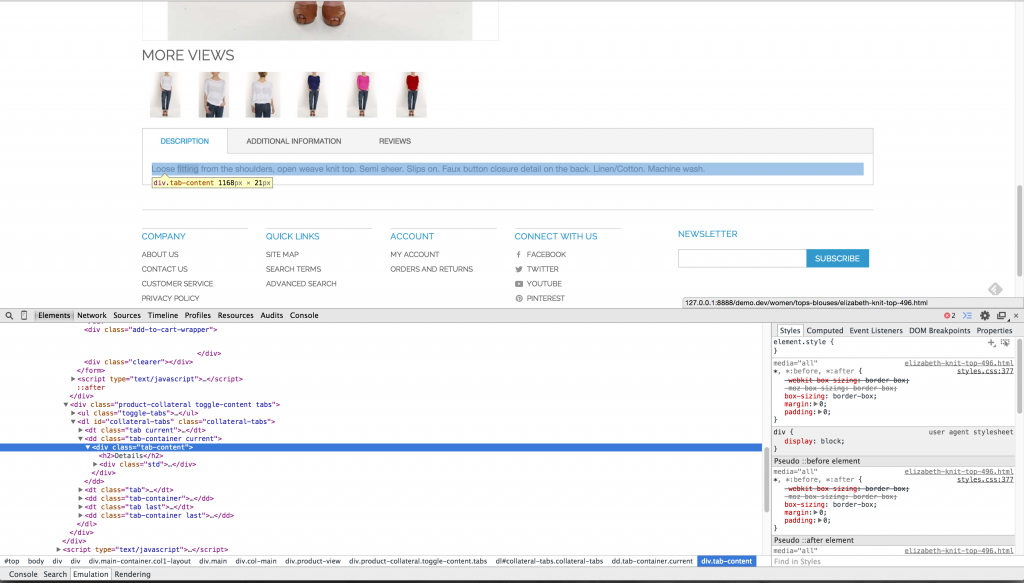Click the DevTools inspect element magnifier icon
This screenshot has height=583, width=1024.
coord(9,315)
